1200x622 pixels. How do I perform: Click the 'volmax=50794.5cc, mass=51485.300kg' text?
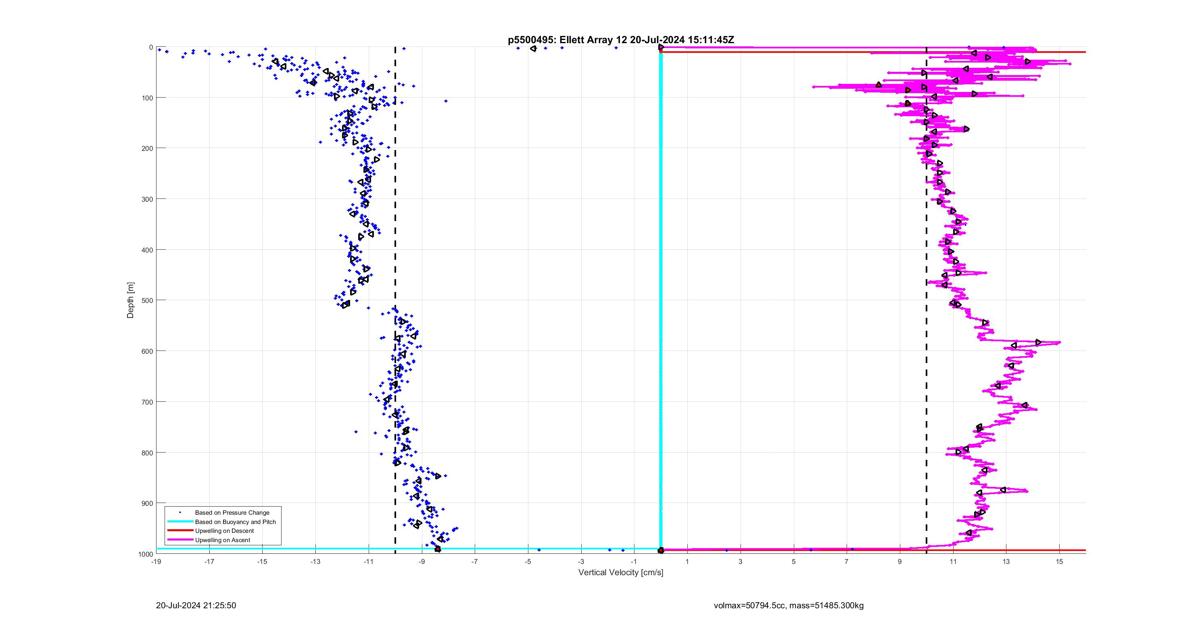(x=788, y=606)
